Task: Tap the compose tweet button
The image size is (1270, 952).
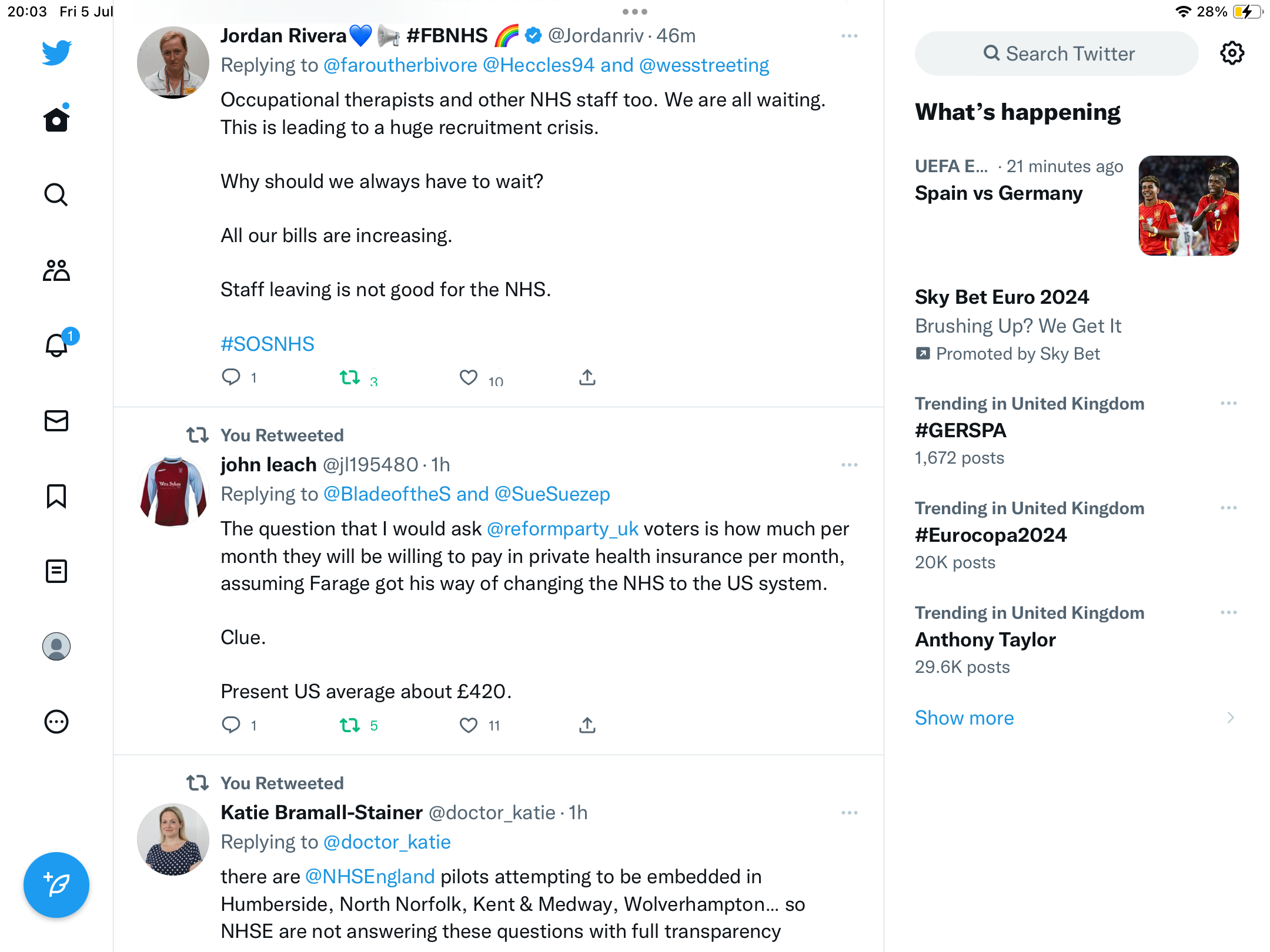Action: (56, 884)
